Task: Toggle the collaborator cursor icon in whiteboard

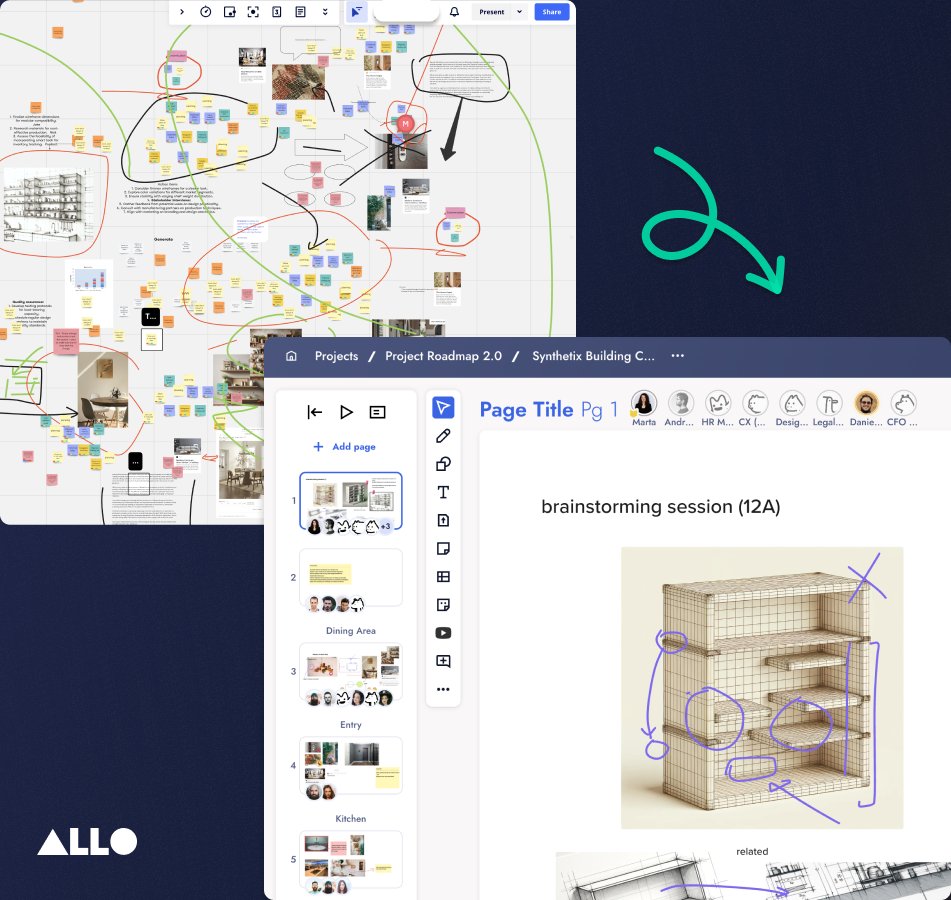Action: [x=357, y=12]
